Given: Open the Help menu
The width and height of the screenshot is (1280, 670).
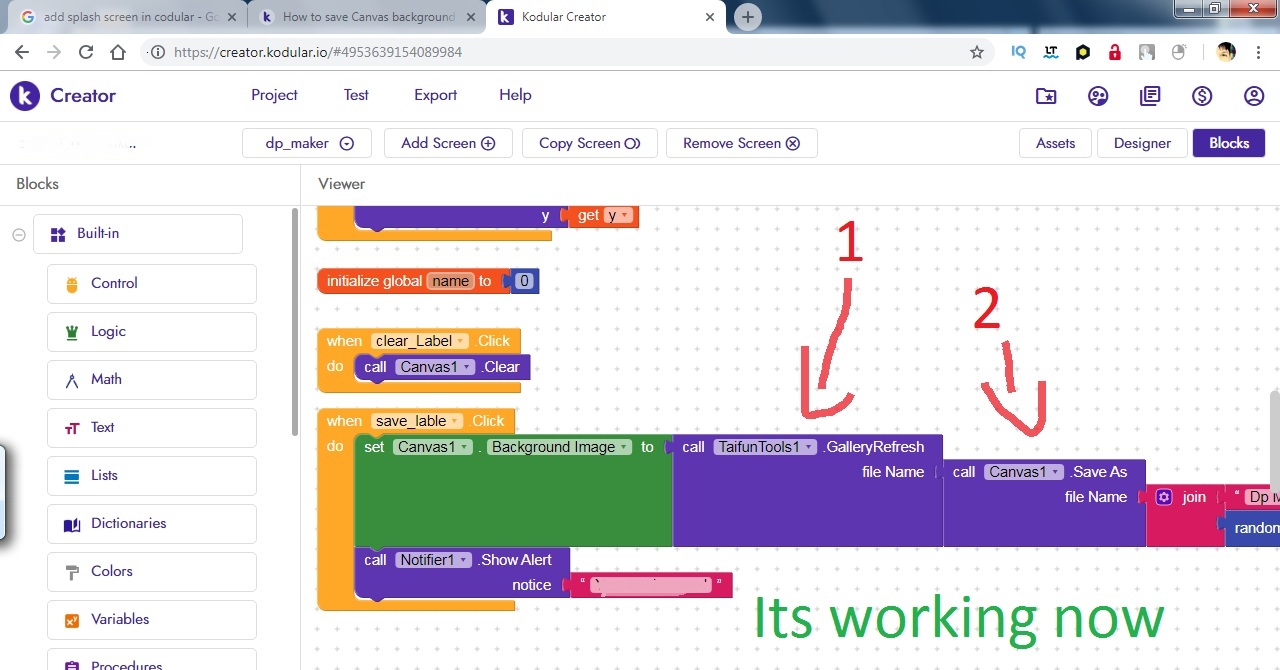Looking at the screenshot, I should coord(515,95).
